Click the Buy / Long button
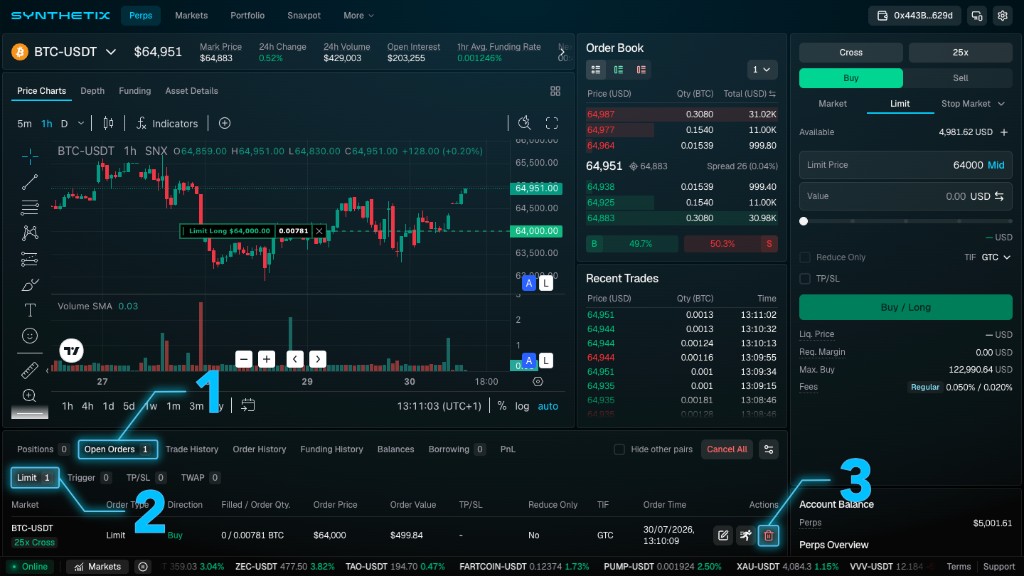 coord(906,307)
